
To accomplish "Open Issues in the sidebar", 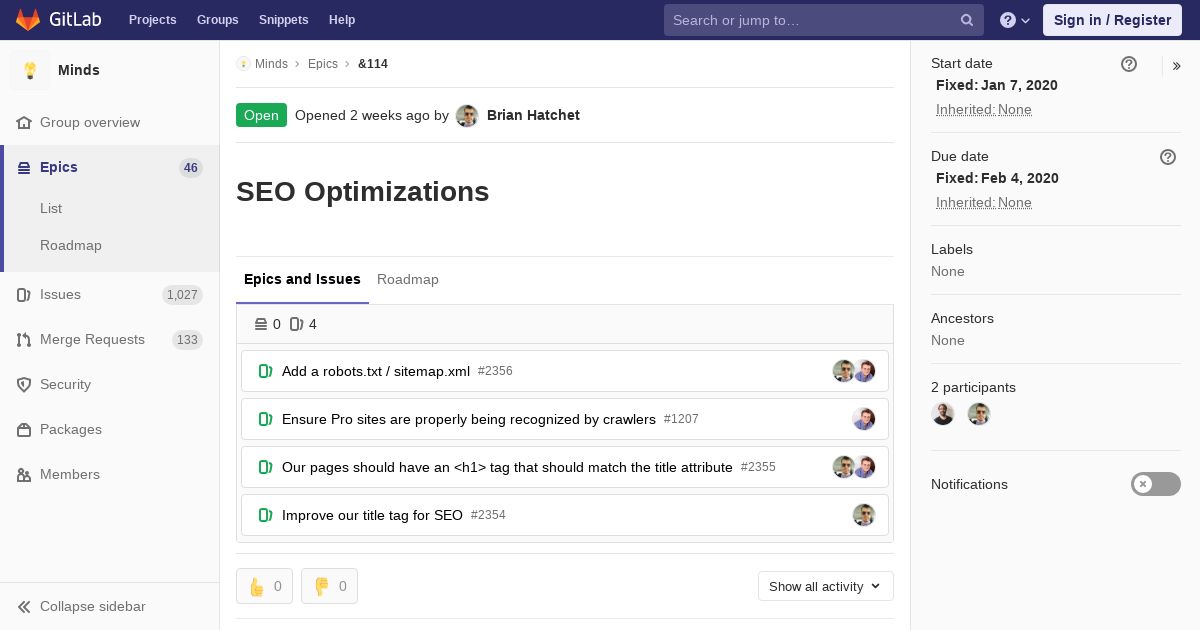I will tap(60, 294).
